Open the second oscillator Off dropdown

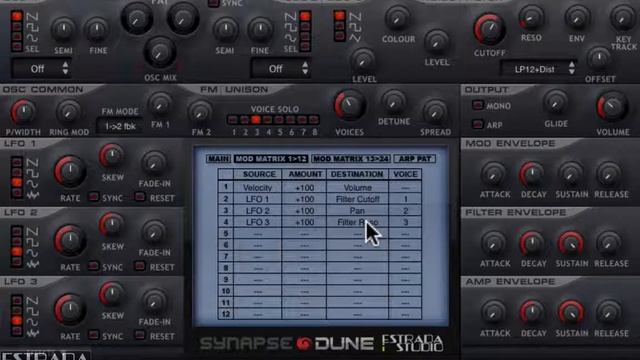point(280,69)
